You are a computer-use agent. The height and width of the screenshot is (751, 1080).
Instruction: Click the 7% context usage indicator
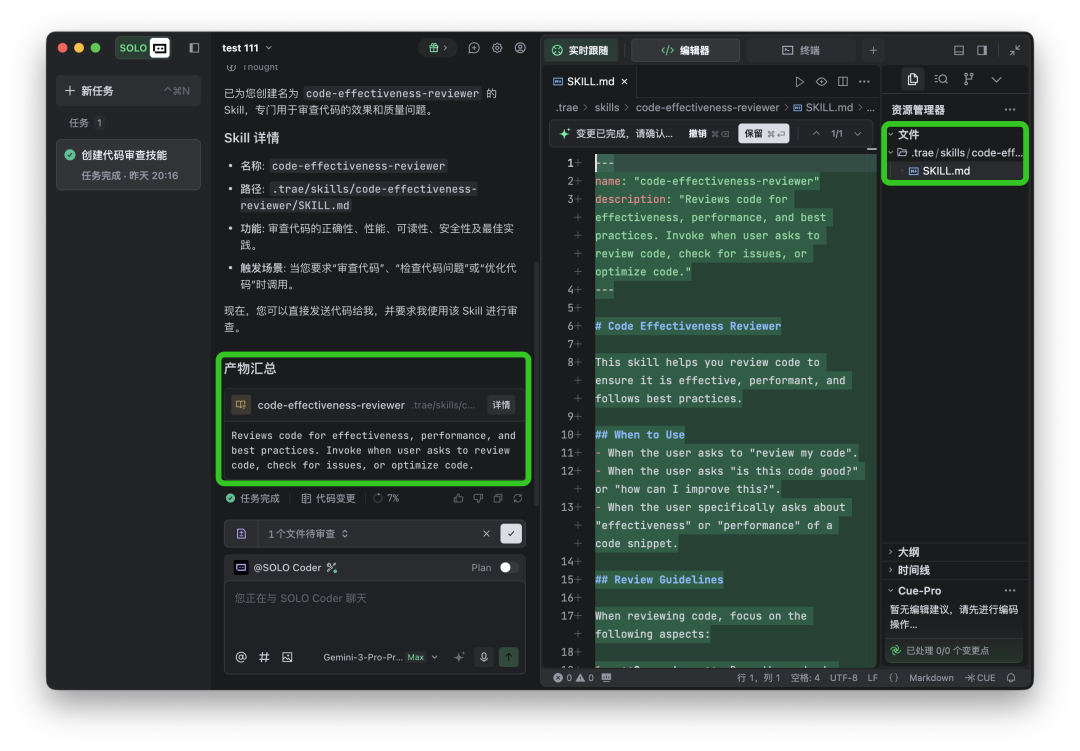point(386,498)
